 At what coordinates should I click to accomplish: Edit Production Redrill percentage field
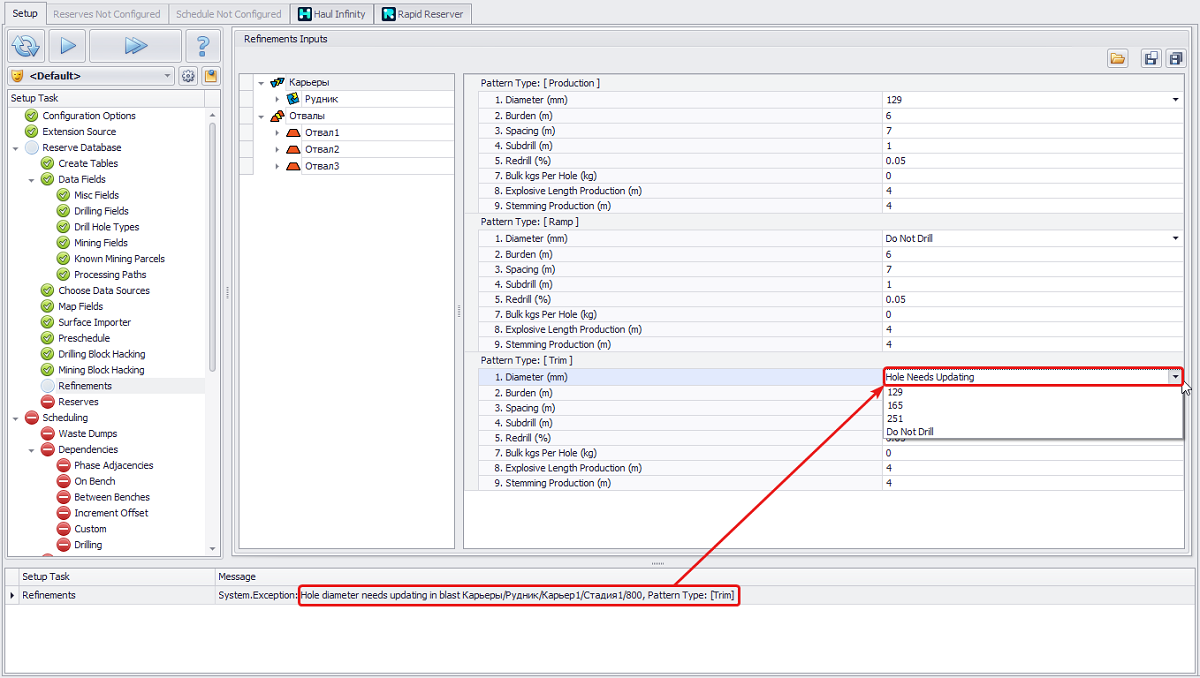click(1032, 161)
